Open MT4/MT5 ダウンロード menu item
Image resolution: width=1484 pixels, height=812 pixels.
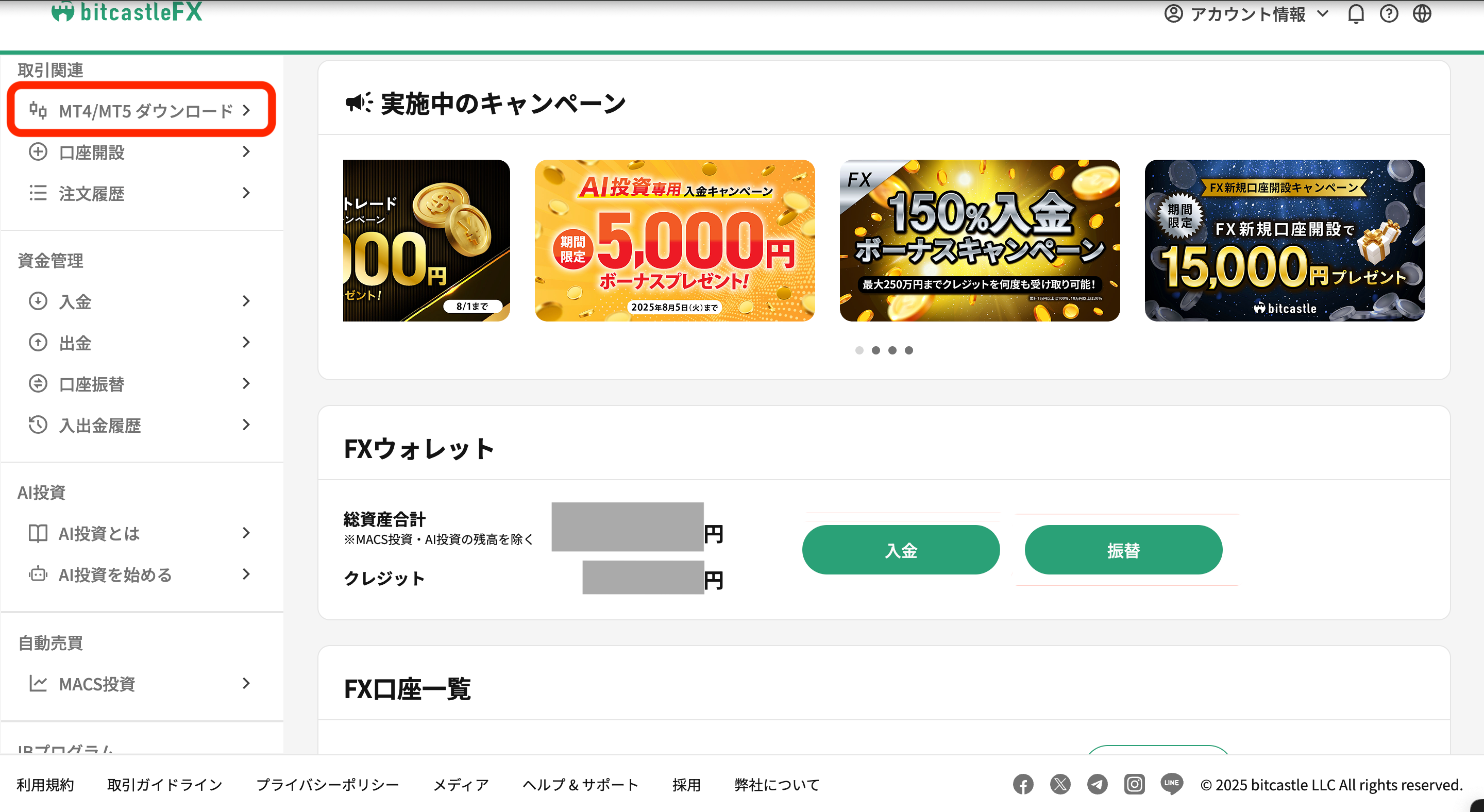pos(141,110)
